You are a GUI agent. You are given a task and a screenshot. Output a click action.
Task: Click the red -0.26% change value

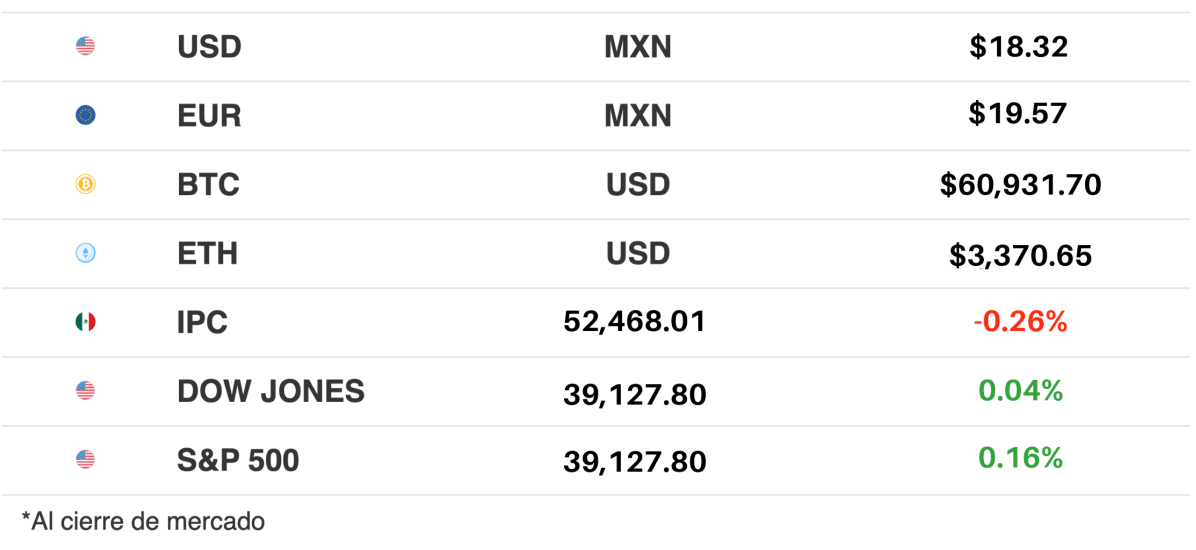(1020, 322)
